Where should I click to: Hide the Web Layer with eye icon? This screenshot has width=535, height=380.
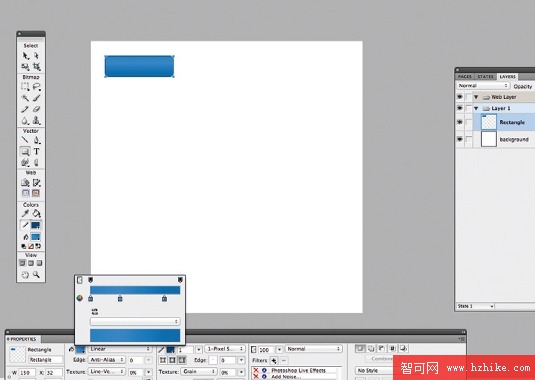pos(460,97)
